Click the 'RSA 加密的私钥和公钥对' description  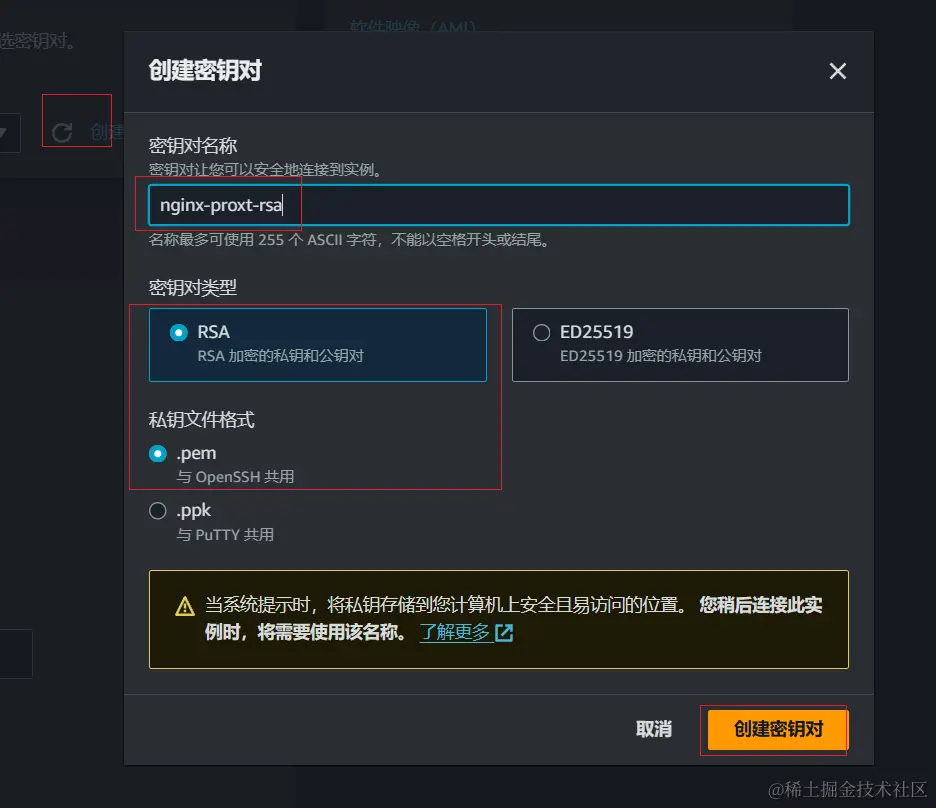281,356
